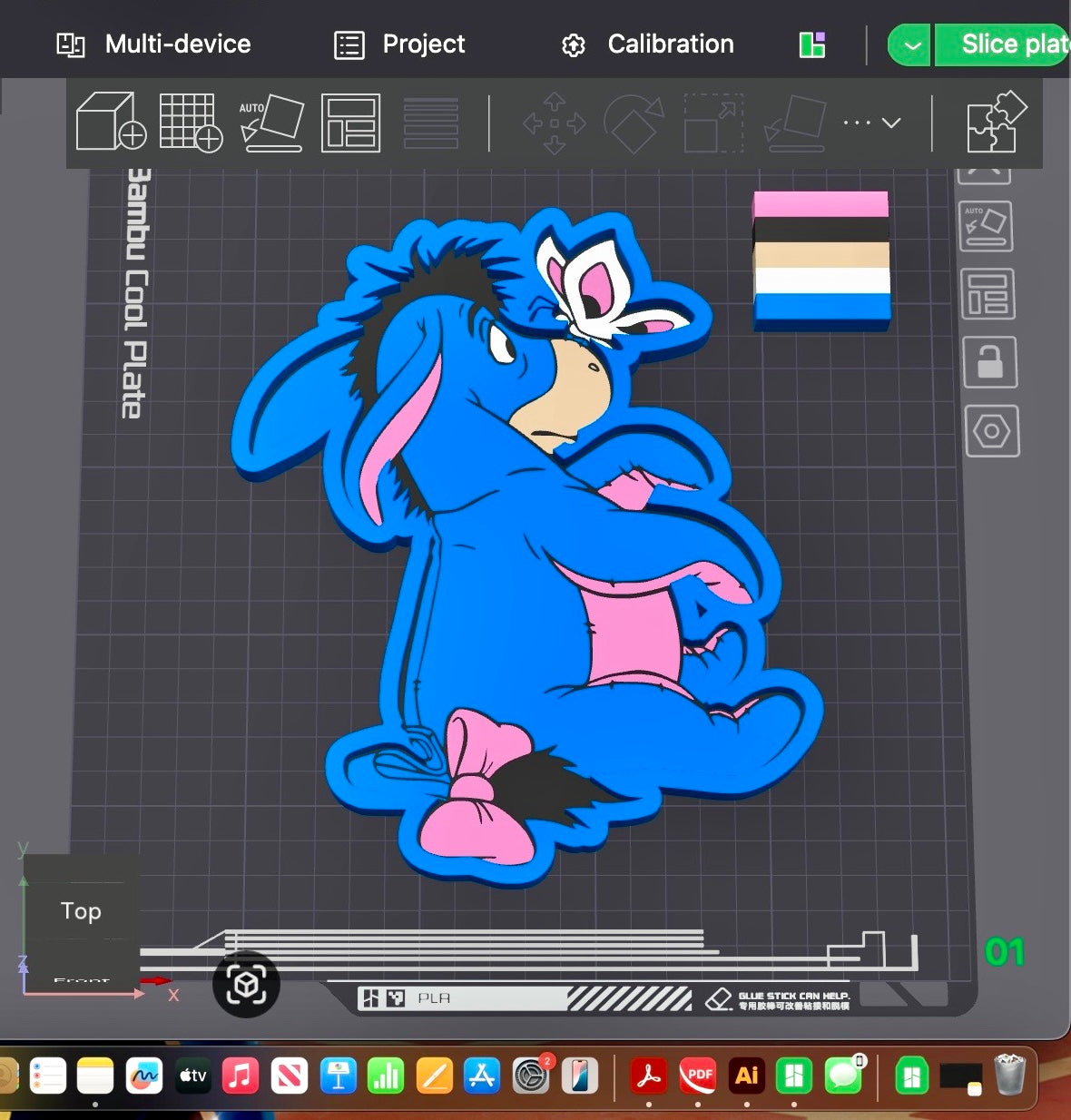This screenshot has width=1071, height=1120.
Task: Launch Keynote from the Dock
Action: [338, 1076]
